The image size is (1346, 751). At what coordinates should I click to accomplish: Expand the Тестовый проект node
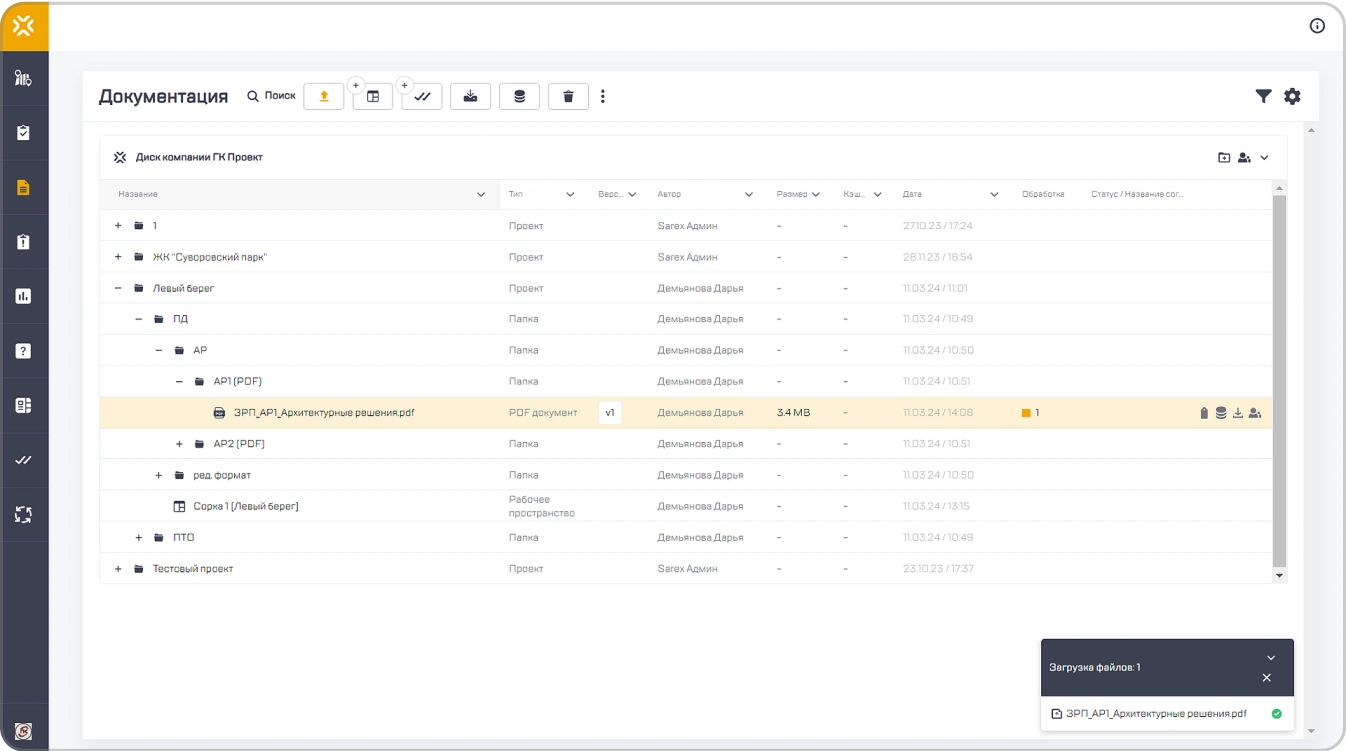[118, 569]
